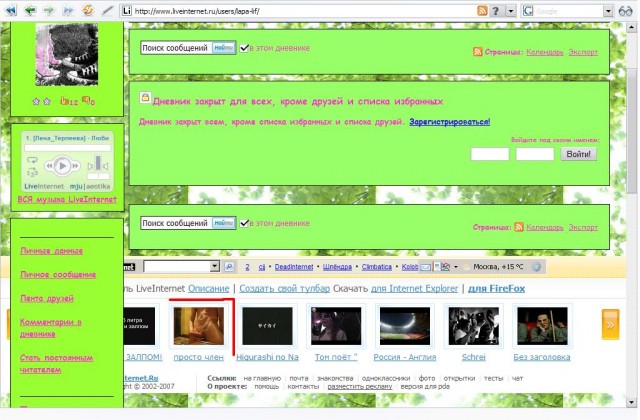This screenshot has height=420, width=640.
Task: Click the thumbs-down icon under avatar
Action: point(86,100)
